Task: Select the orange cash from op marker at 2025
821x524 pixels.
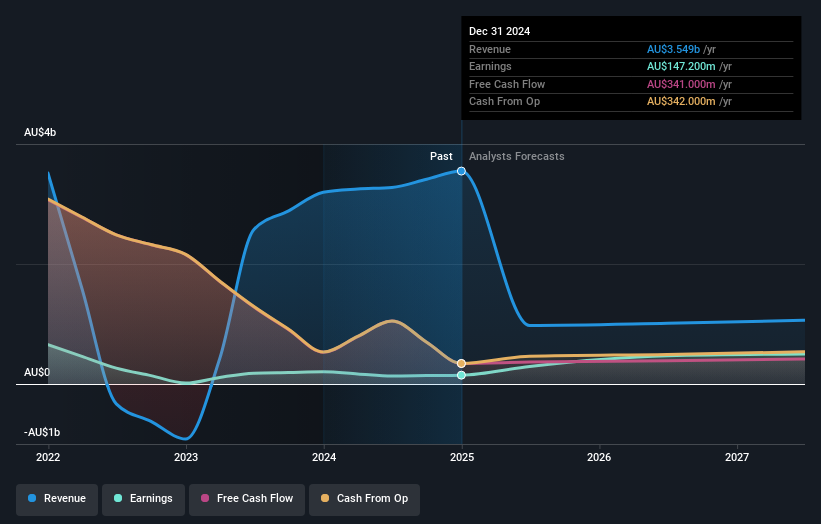Action: tap(461, 363)
